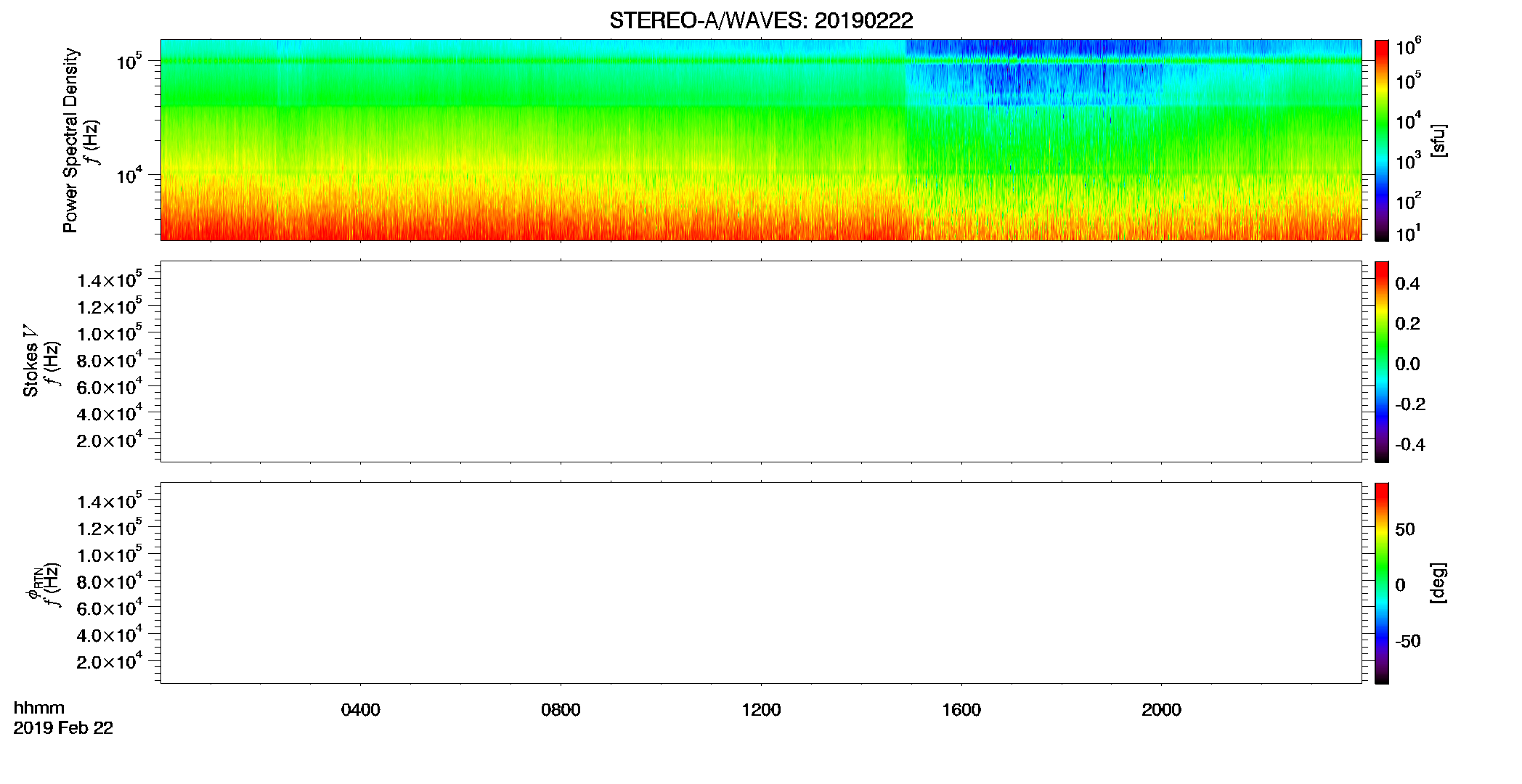
Task: Click 1.4×10^5 tick in Stokes V panel
Action: tap(110, 279)
